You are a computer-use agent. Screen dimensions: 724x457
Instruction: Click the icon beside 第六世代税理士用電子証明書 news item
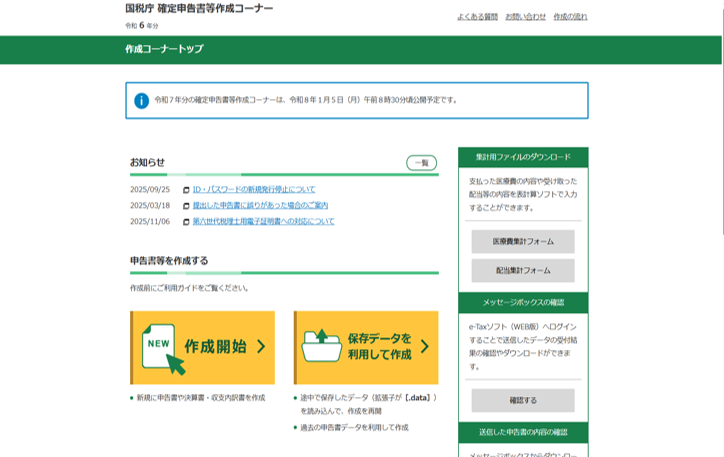click(x=186, y=222)
